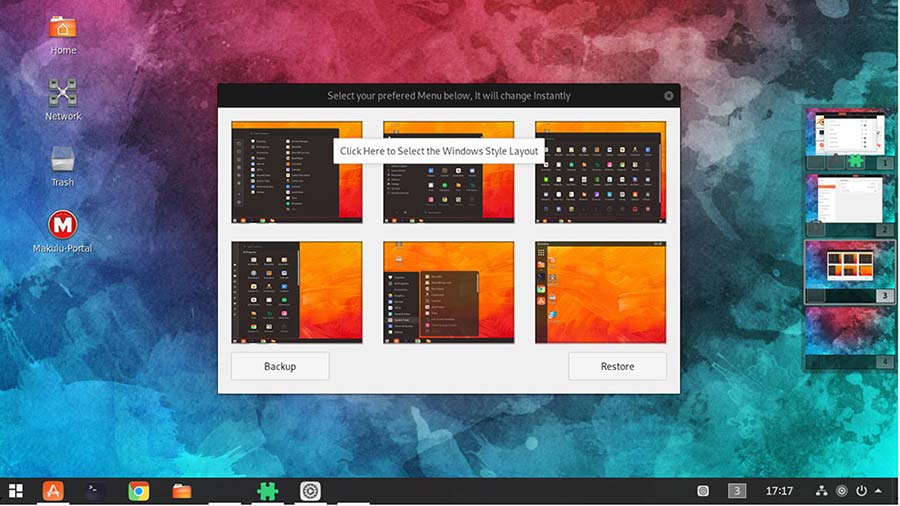Open the file manager from the taskbar
Viewport: 900px width, 506px height.
(181, 491)
